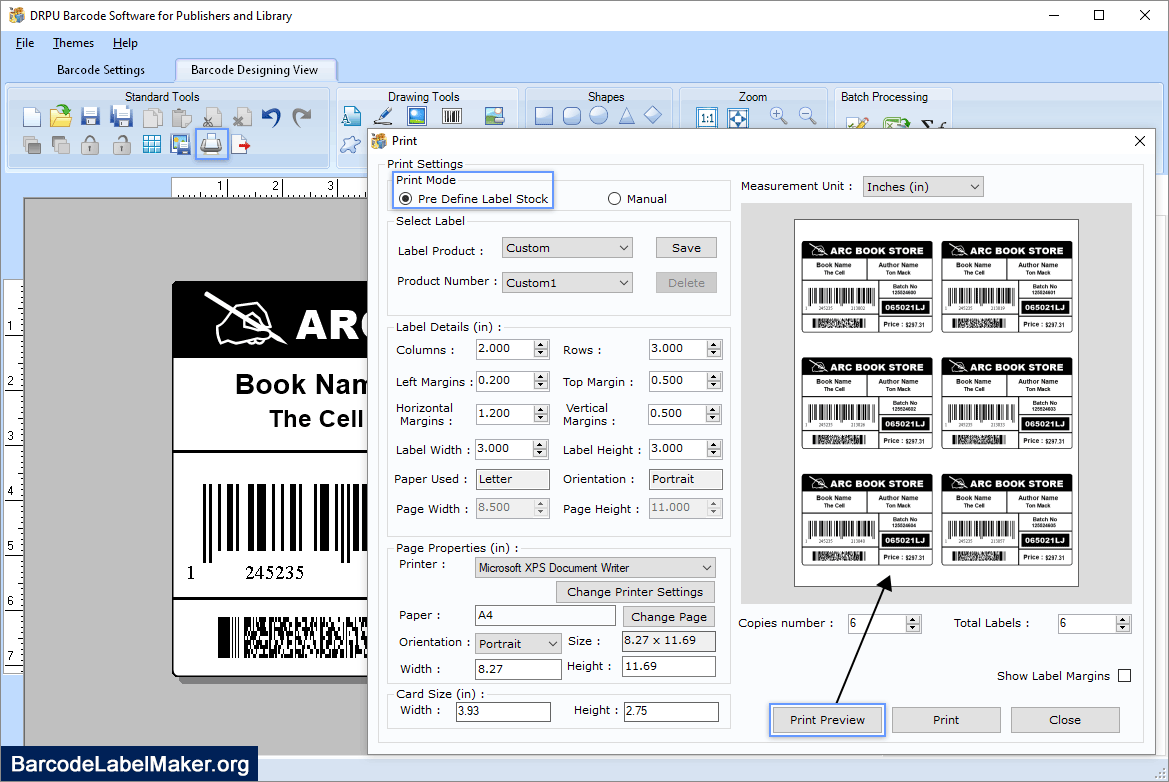
Task: Select the Ellipse shape
Action: click(x=599, y=116)
